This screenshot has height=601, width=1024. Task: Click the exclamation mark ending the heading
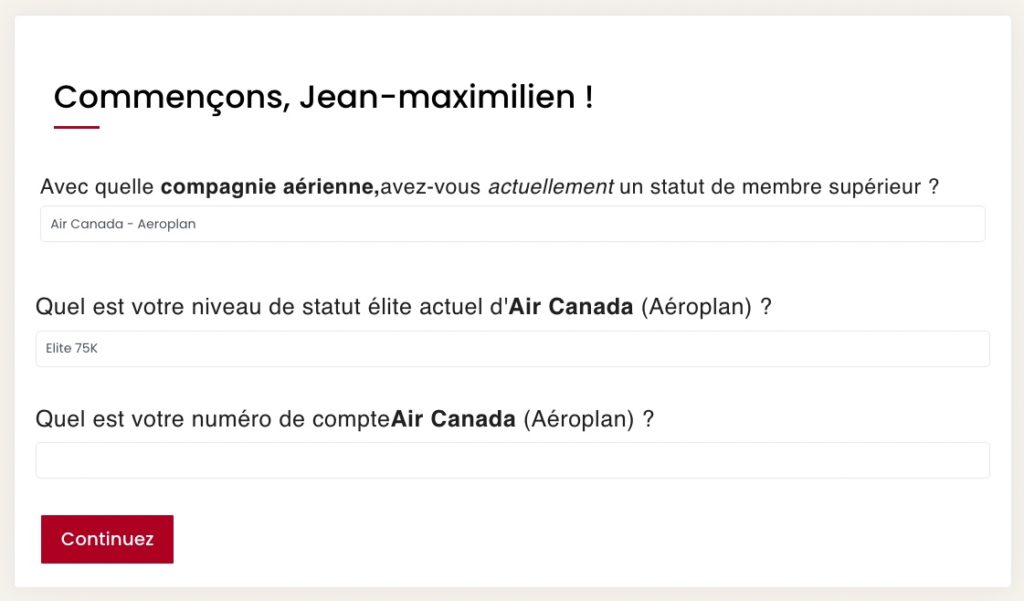tap(588, 97)
